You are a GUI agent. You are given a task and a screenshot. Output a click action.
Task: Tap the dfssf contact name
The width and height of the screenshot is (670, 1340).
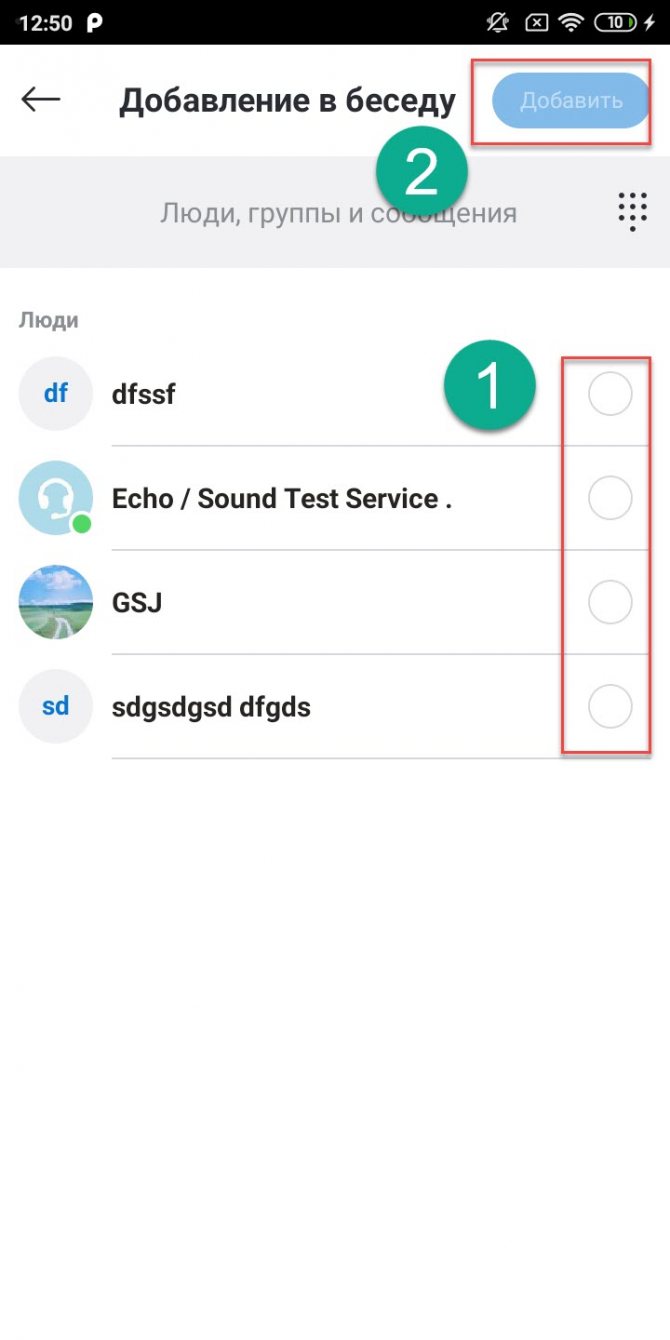144,394
